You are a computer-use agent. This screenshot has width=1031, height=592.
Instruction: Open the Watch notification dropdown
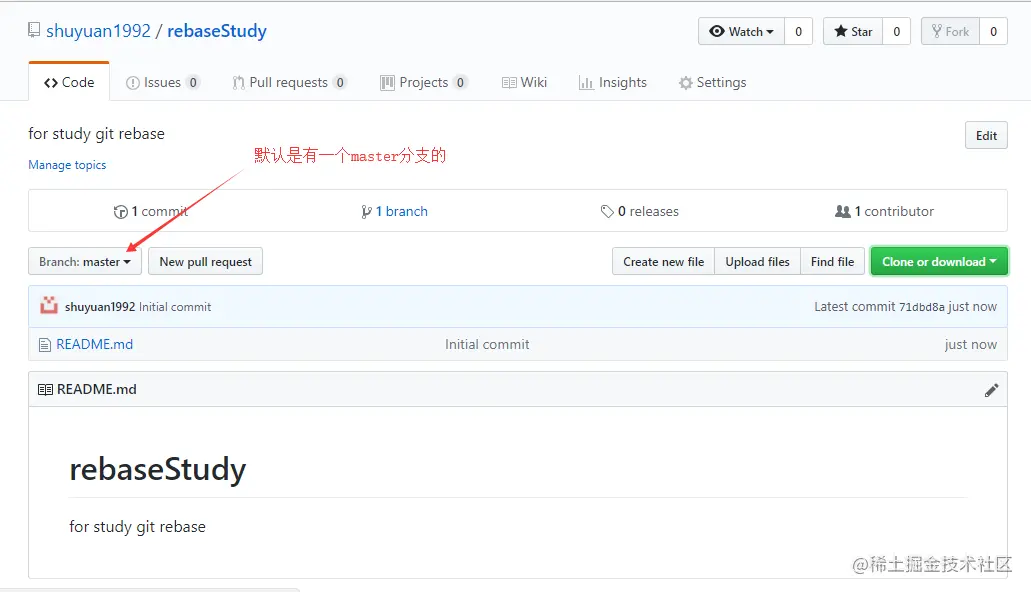click(x=740, y=31)
